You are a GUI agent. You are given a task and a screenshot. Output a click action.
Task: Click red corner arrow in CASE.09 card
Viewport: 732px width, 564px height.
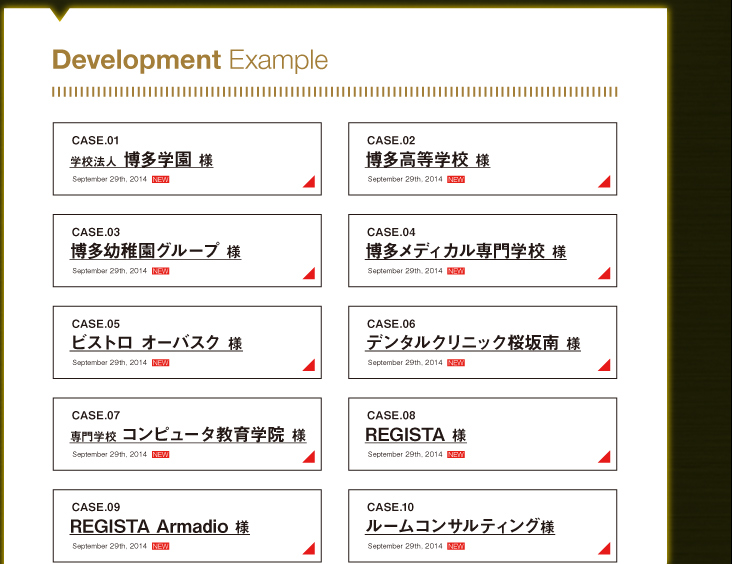click(x=309, y=549)
